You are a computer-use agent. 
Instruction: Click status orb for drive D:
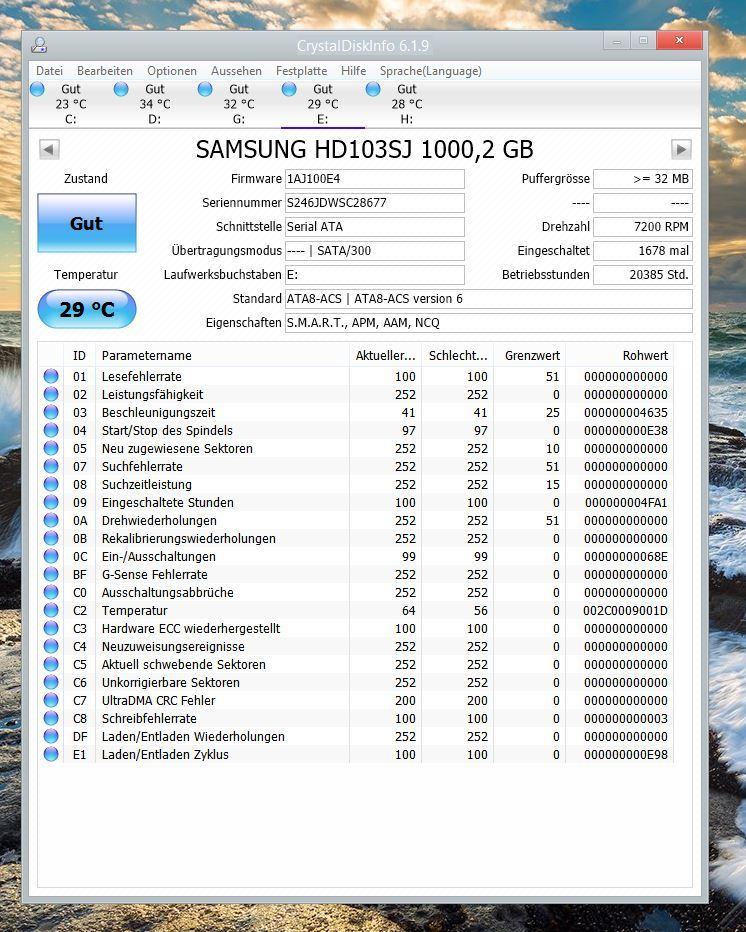coord(121,89)
